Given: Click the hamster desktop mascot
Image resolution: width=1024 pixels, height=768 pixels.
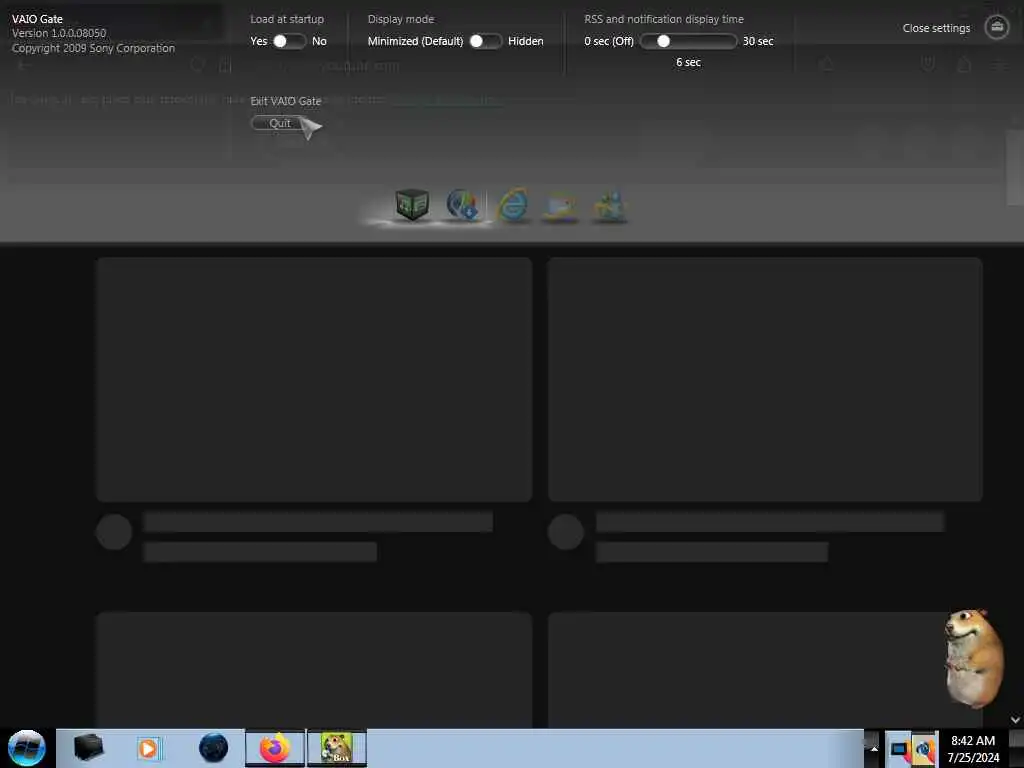Looking at the screenshot, I should (x=973, y=658).
